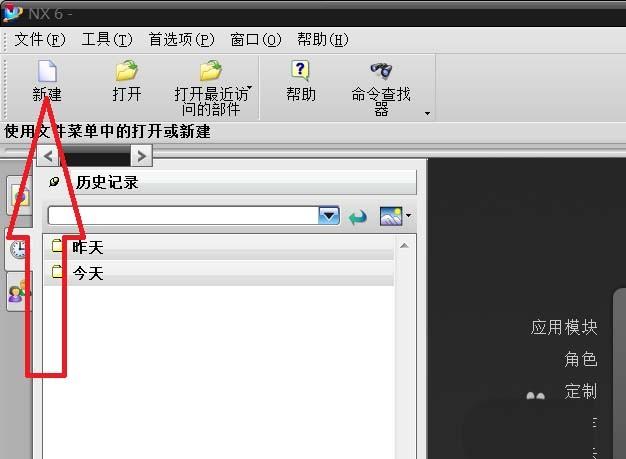Click the 角色 link
Screen dimensions: 626x459
pyautogui.click(x=580, y=359)
